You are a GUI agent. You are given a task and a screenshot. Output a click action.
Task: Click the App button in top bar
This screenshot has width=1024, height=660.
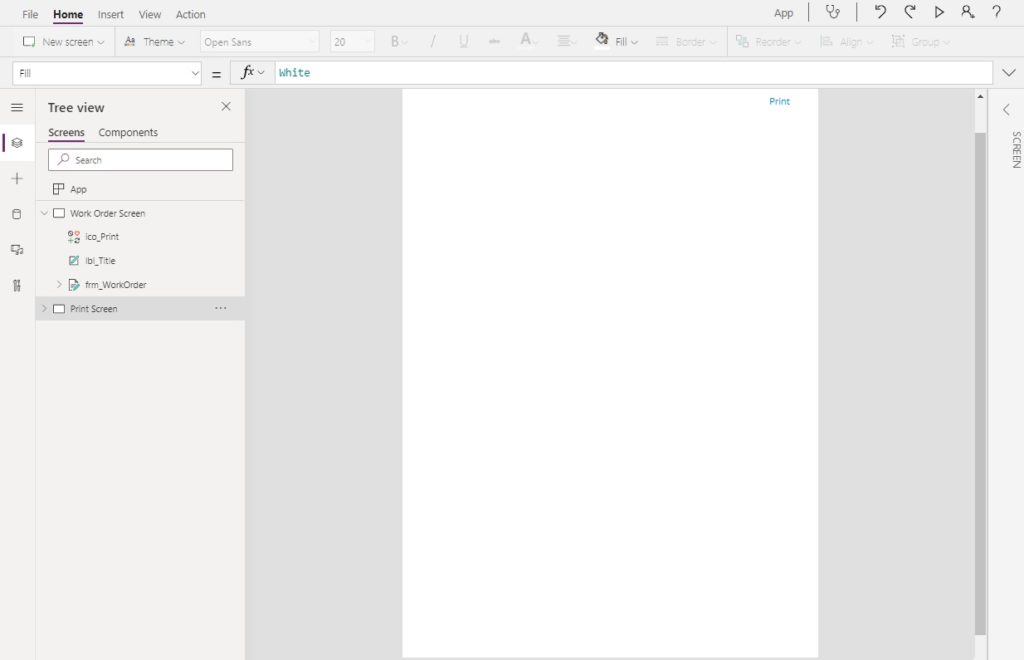pyautogui.click(x=783, y=13)
